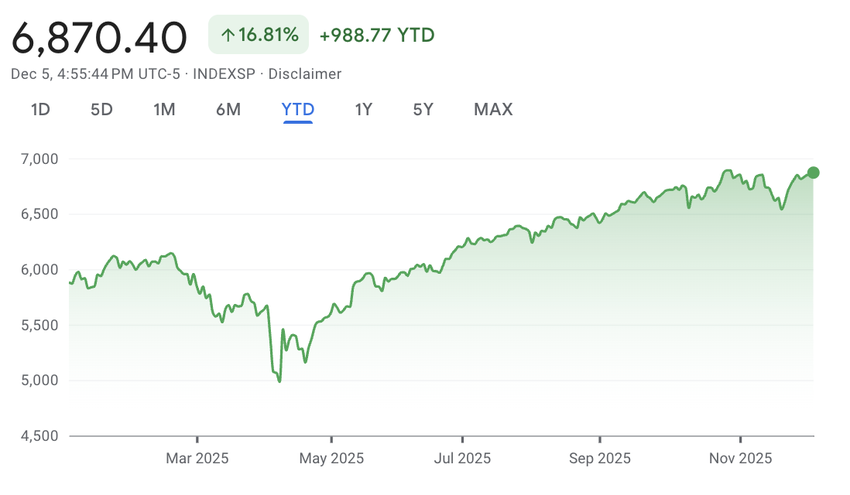
Task: Switch to the 1D range tab
Action: pyautogui.click(x=40, y=109)
